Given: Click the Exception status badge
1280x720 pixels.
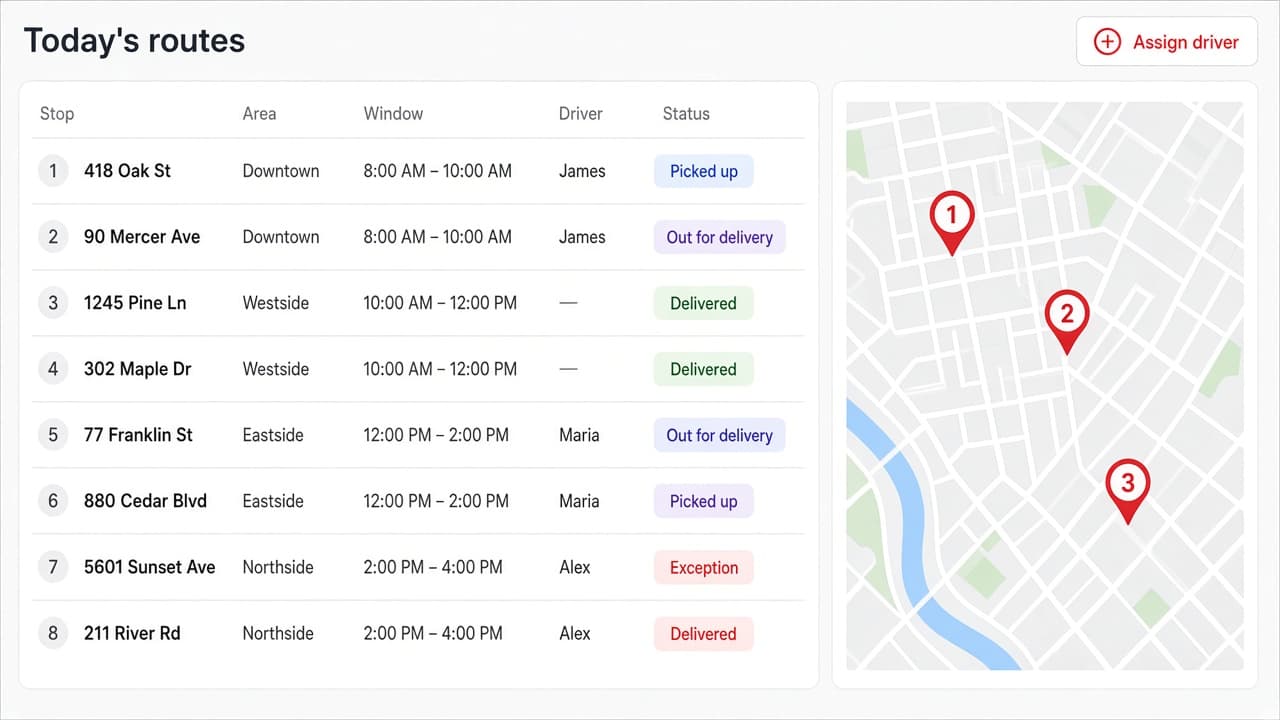Looking at the screenshot, I should [704, 567].
